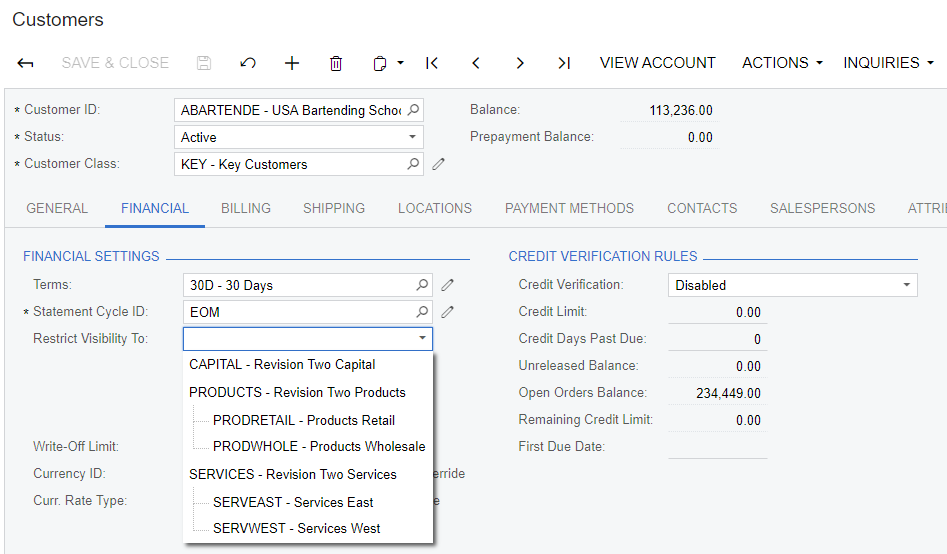Click the clipboard icon in toolbar
The image size is (947, 554).
[x=380, y=63]
